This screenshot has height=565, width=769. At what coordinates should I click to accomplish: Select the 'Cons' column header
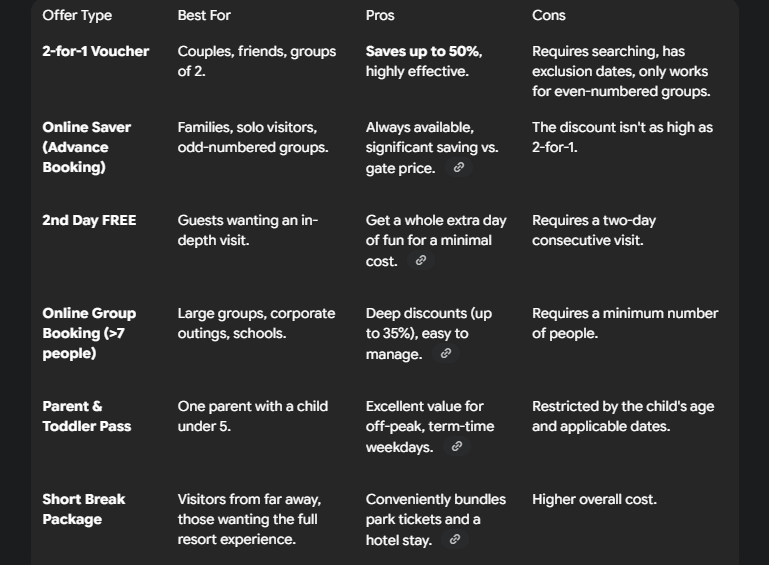[549, 15]
